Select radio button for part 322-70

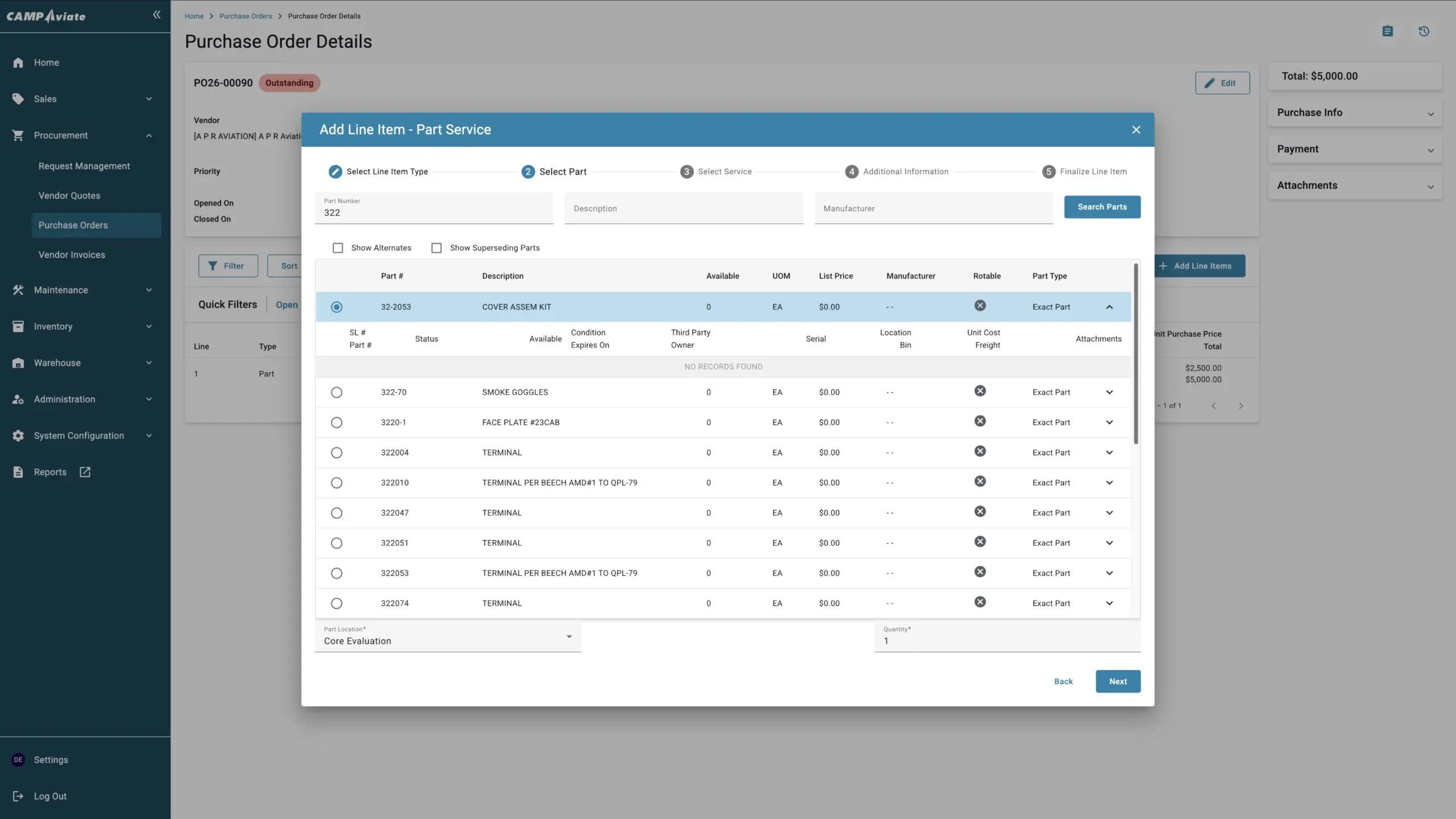pos(337,392)
